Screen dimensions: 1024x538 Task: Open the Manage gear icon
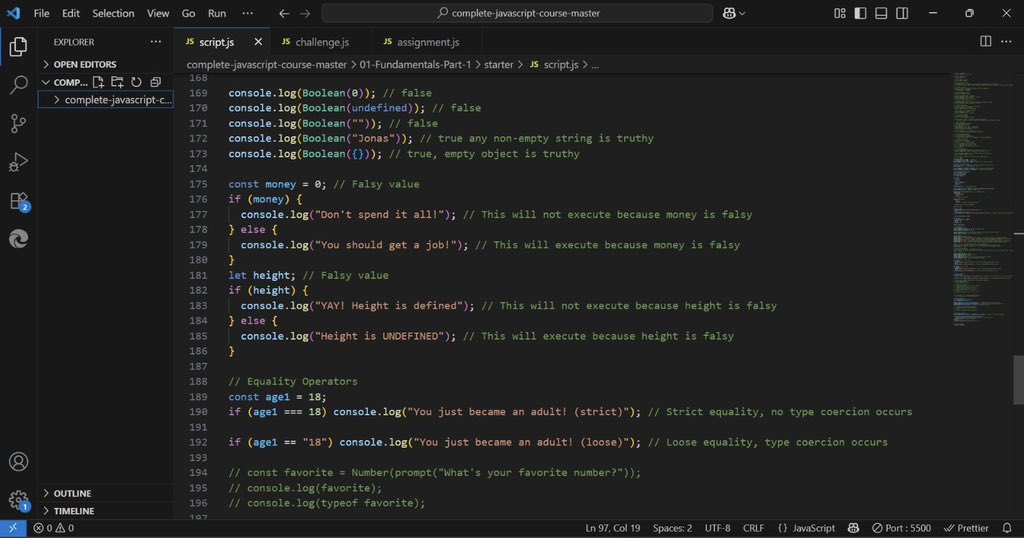[18, 500]
